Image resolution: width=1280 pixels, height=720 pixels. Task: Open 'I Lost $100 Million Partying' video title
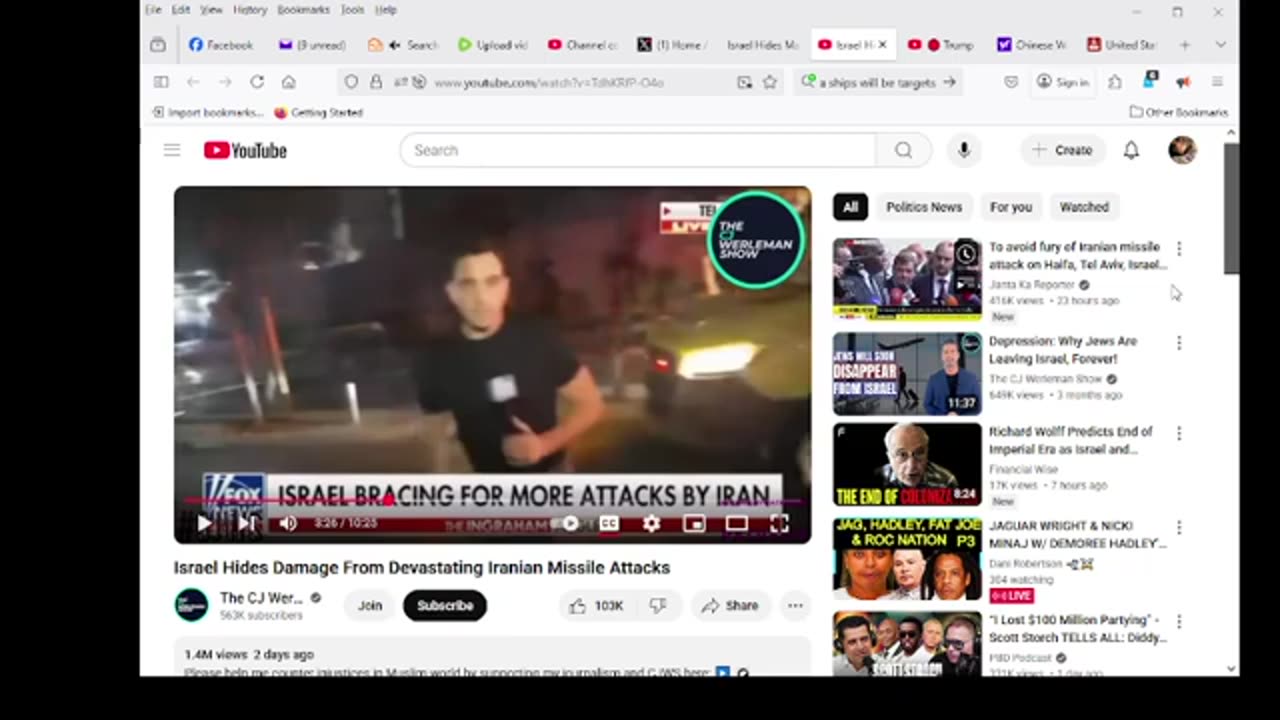click(x=1077, y=628)
